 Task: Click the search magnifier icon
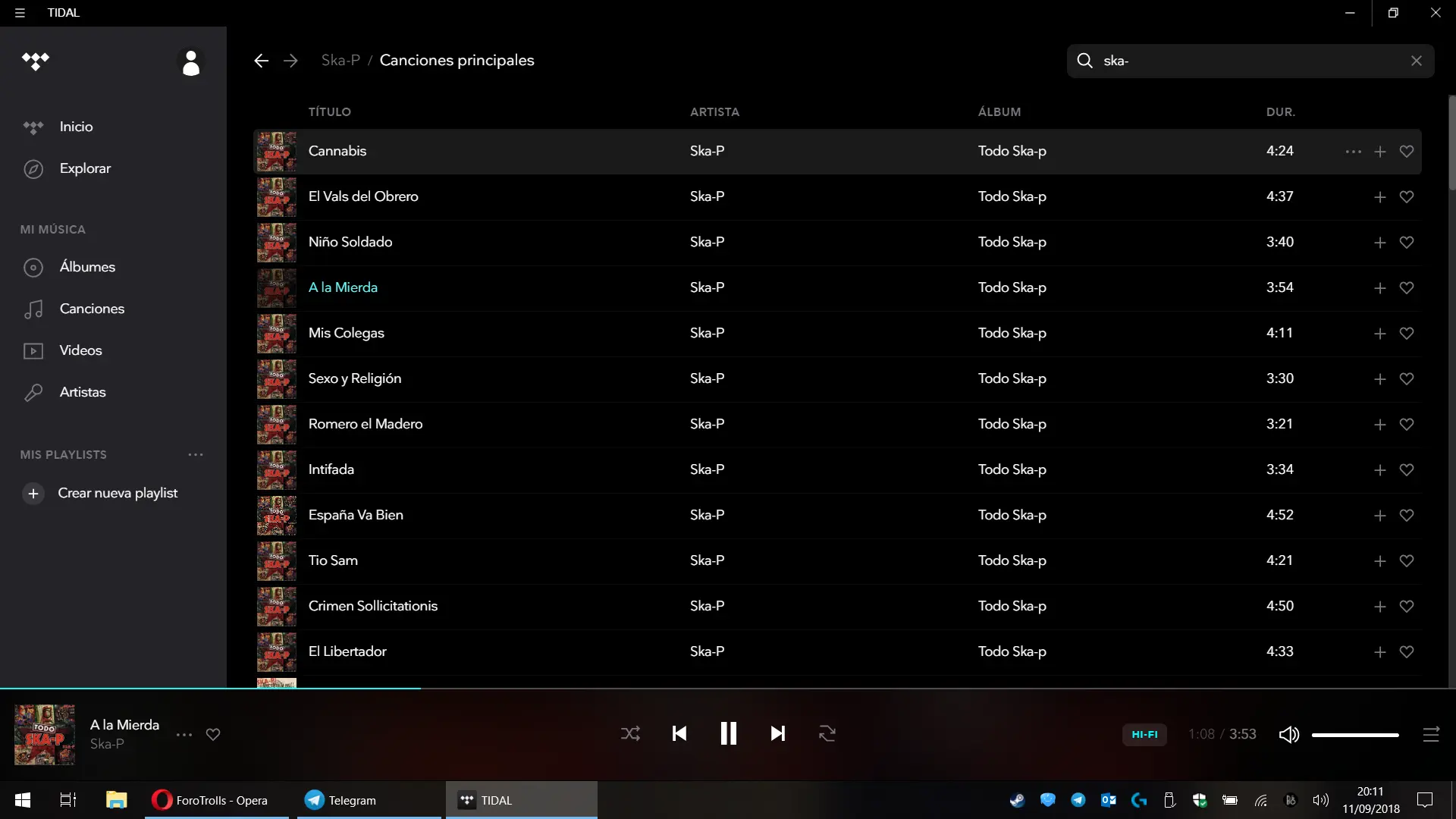pyautogui.click(x=1084, y=61)
